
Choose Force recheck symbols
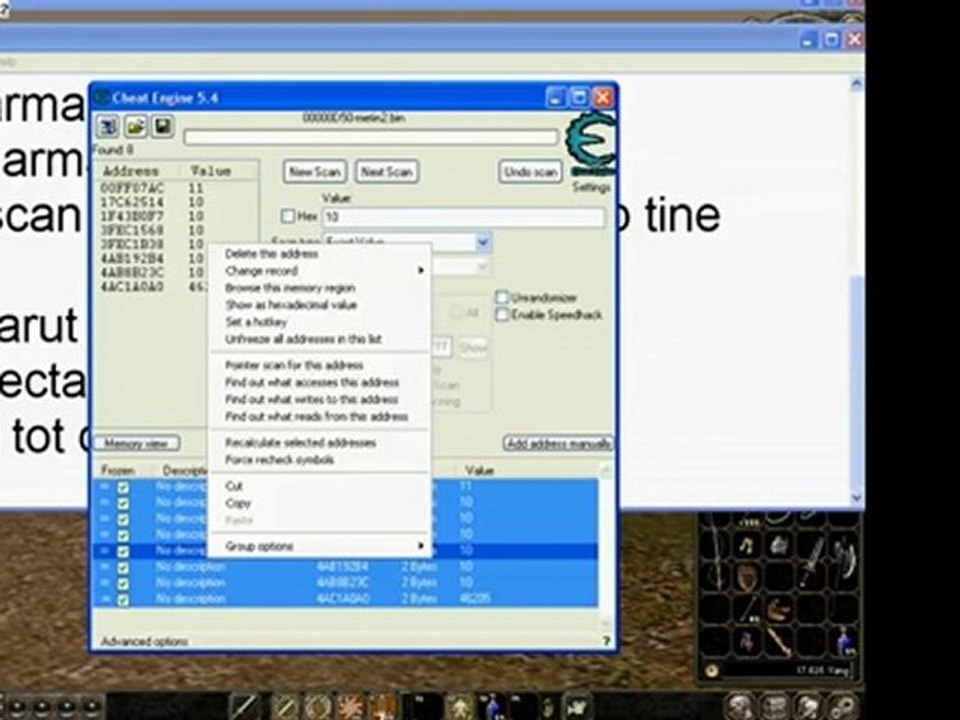tap(280, 460)
